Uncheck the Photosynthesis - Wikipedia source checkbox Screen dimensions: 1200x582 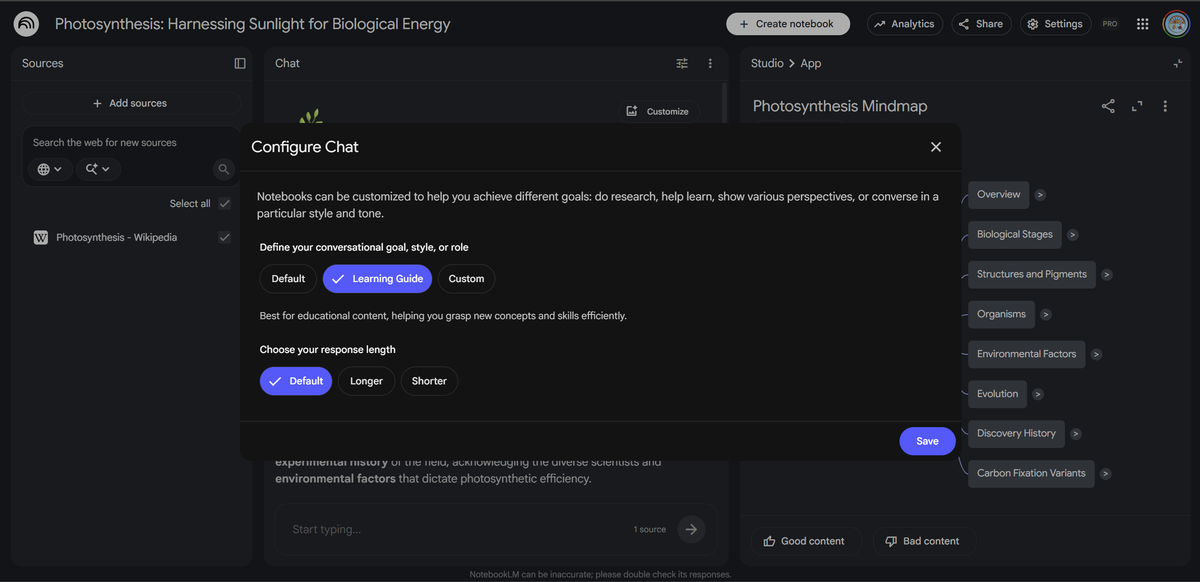click(224, 238)
